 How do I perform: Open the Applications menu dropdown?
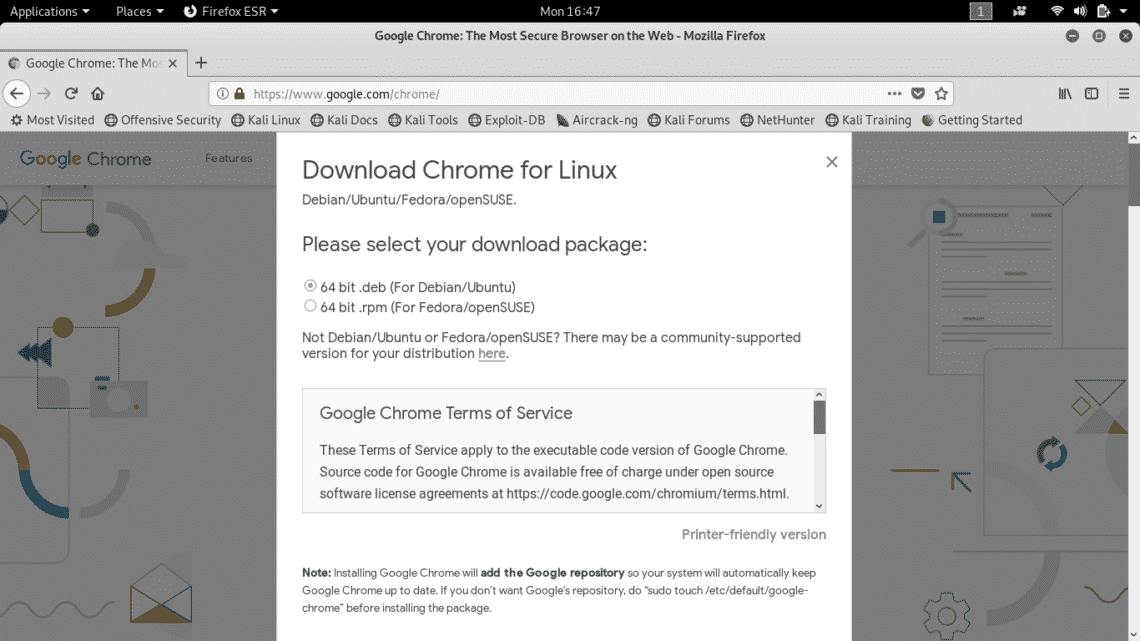point(49,11)
